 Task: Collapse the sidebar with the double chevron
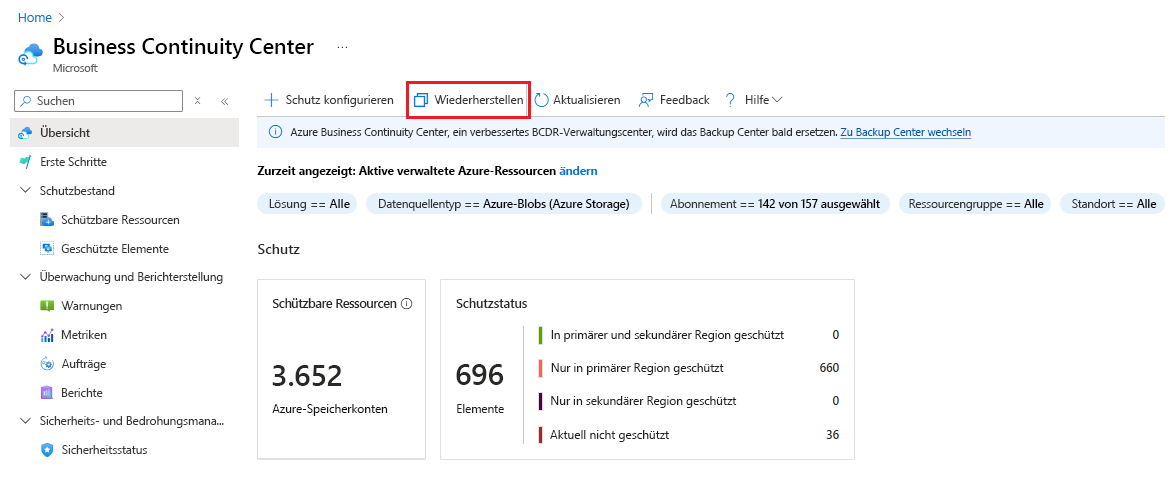point(224,100)
